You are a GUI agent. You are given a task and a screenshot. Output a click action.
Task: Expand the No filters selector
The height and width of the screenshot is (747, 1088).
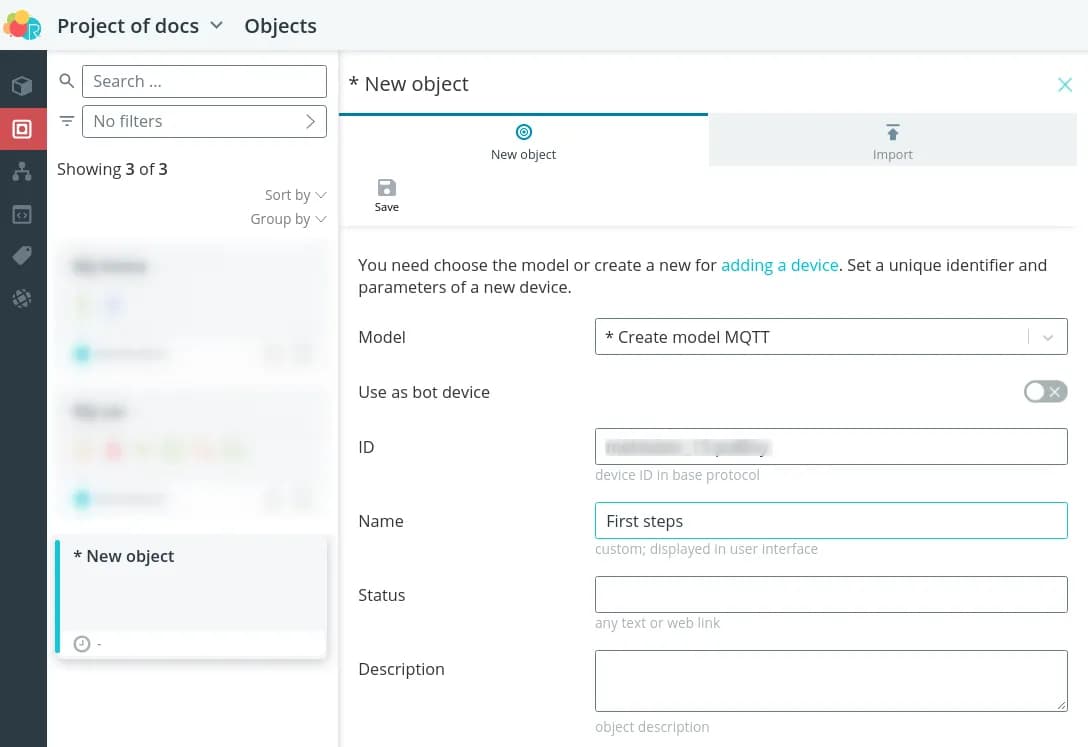204,121
